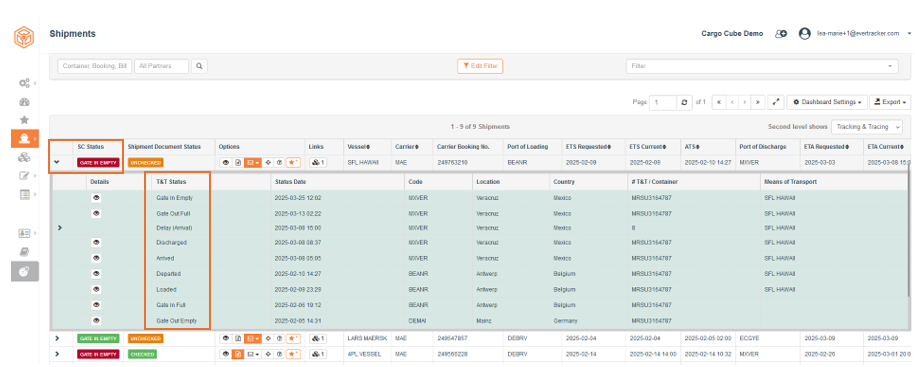Click the greyed bottom sidebar icon
This screenshot has height=367, width=915.
click(25, 272)
